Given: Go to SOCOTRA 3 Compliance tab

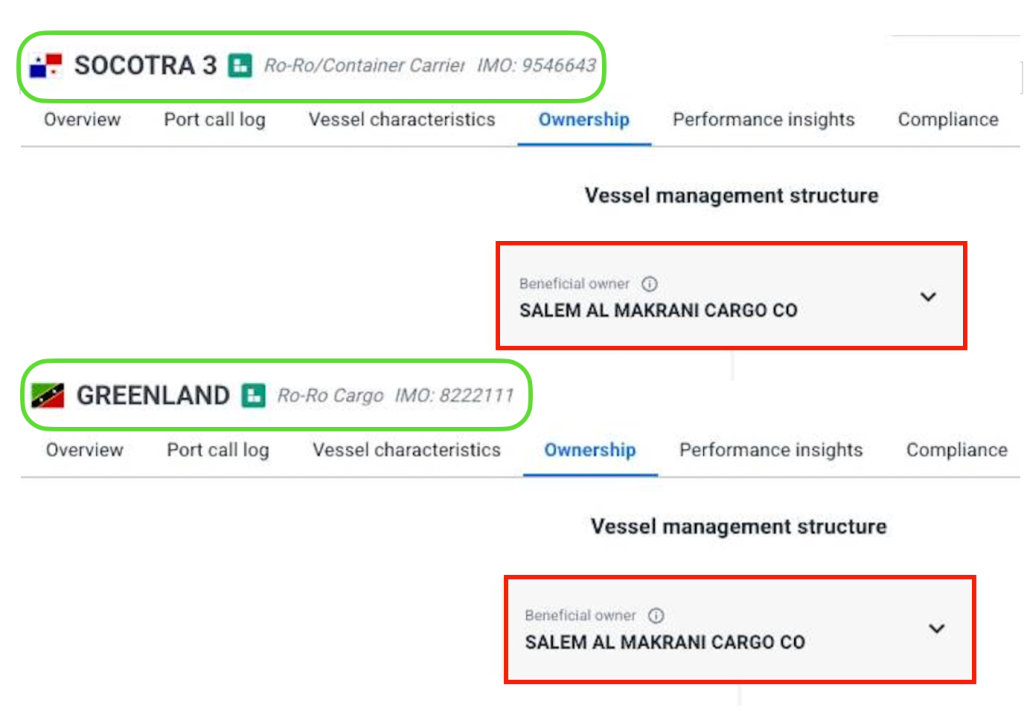Looking at the screenshot, I should point(948,120).
